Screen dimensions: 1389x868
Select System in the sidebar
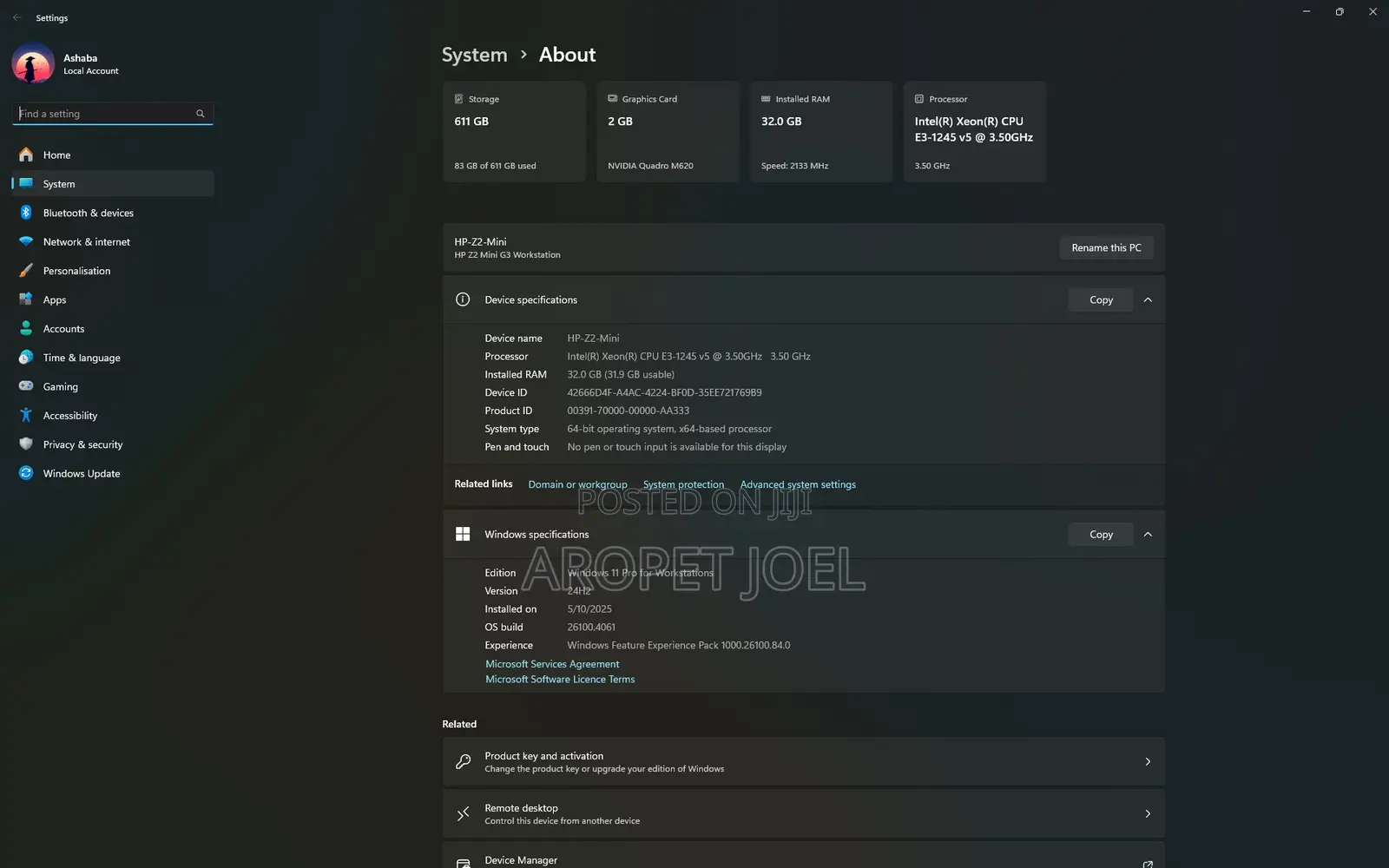pyautogui.click(x=113, y=184)
